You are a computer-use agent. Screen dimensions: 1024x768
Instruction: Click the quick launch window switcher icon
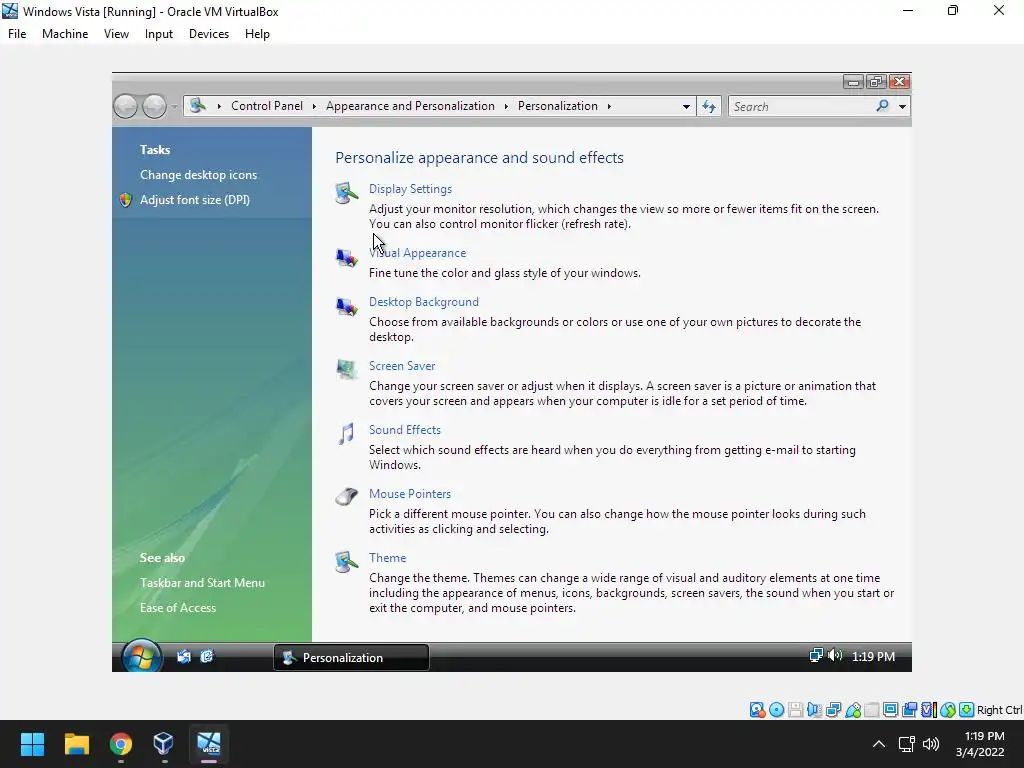tap(207, 656)
